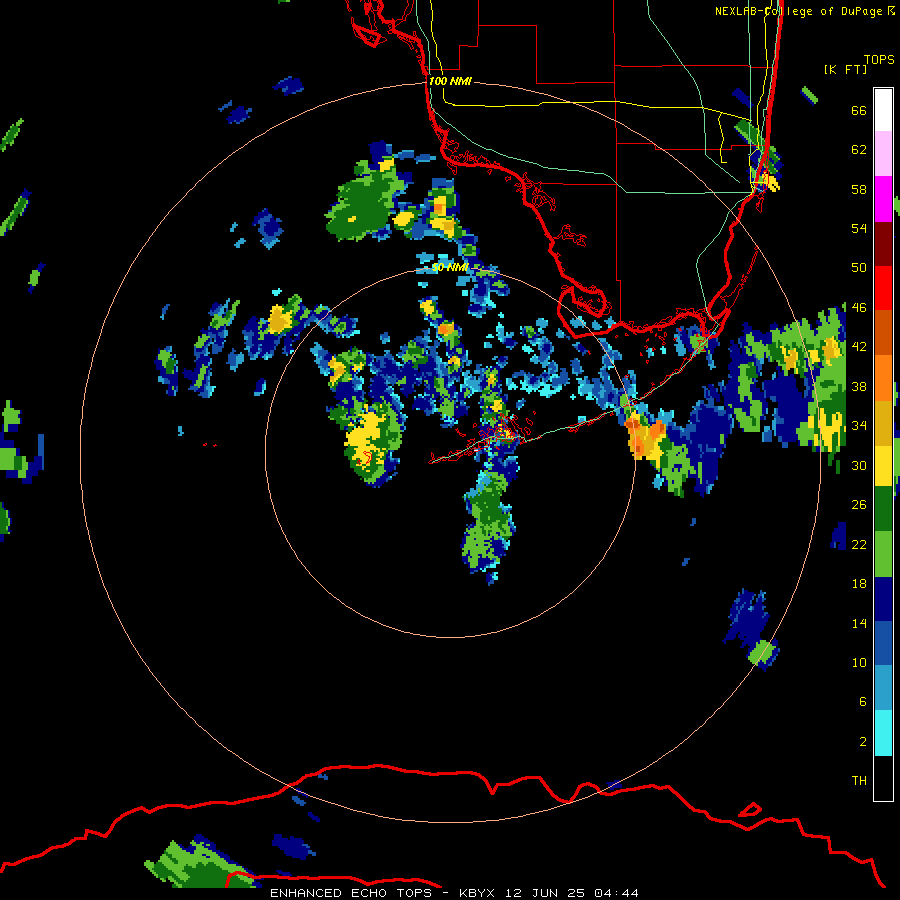Click the white swatch on the tops scale
The image size is (900, 900).
(x=883, y=110)
